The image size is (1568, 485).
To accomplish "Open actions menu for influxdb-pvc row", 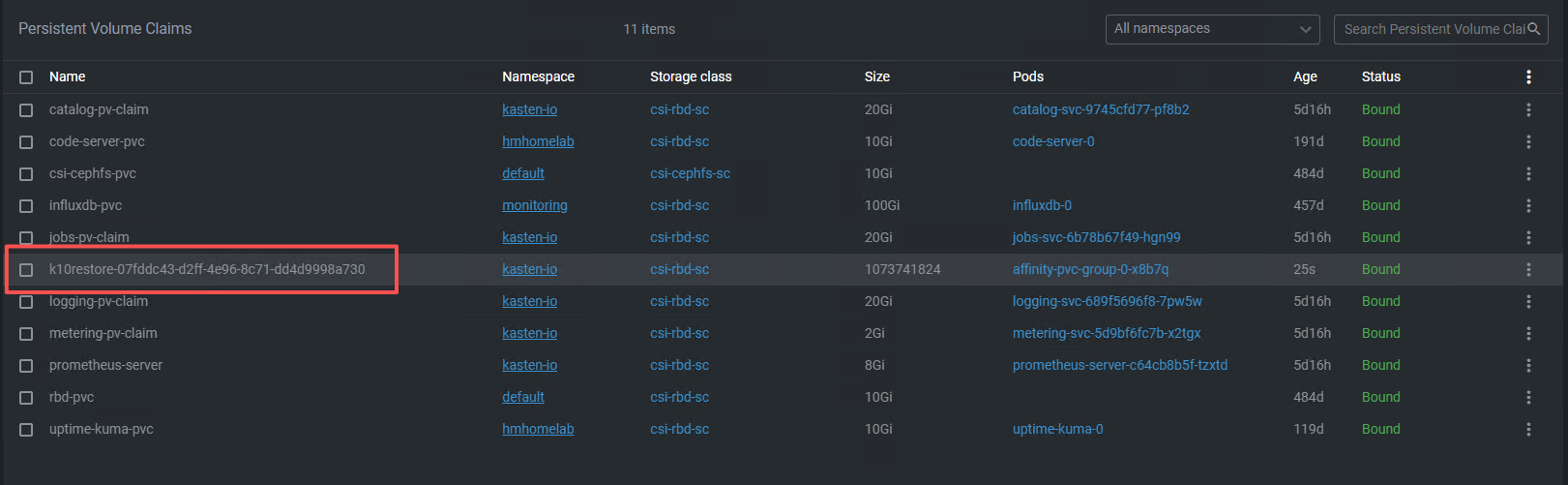I will pyautogui.click(x=1528, y=205).
